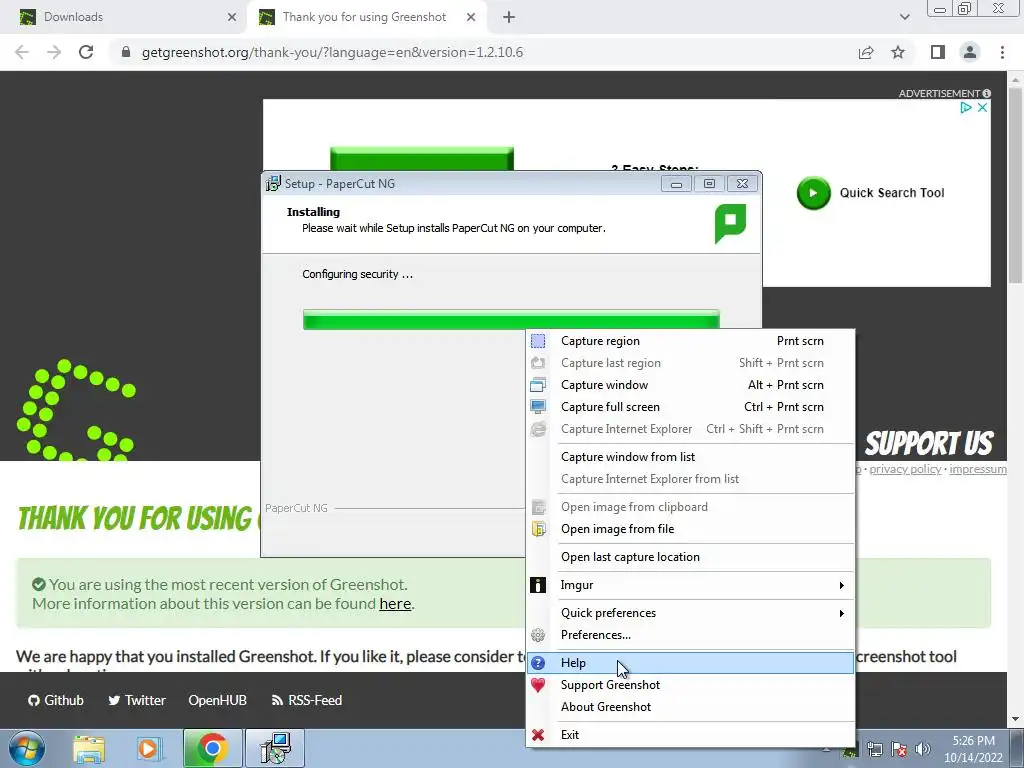Screen dimensions: 1024x768
Task: Click the Chrome taskbar icon
Action: (212, 748)
